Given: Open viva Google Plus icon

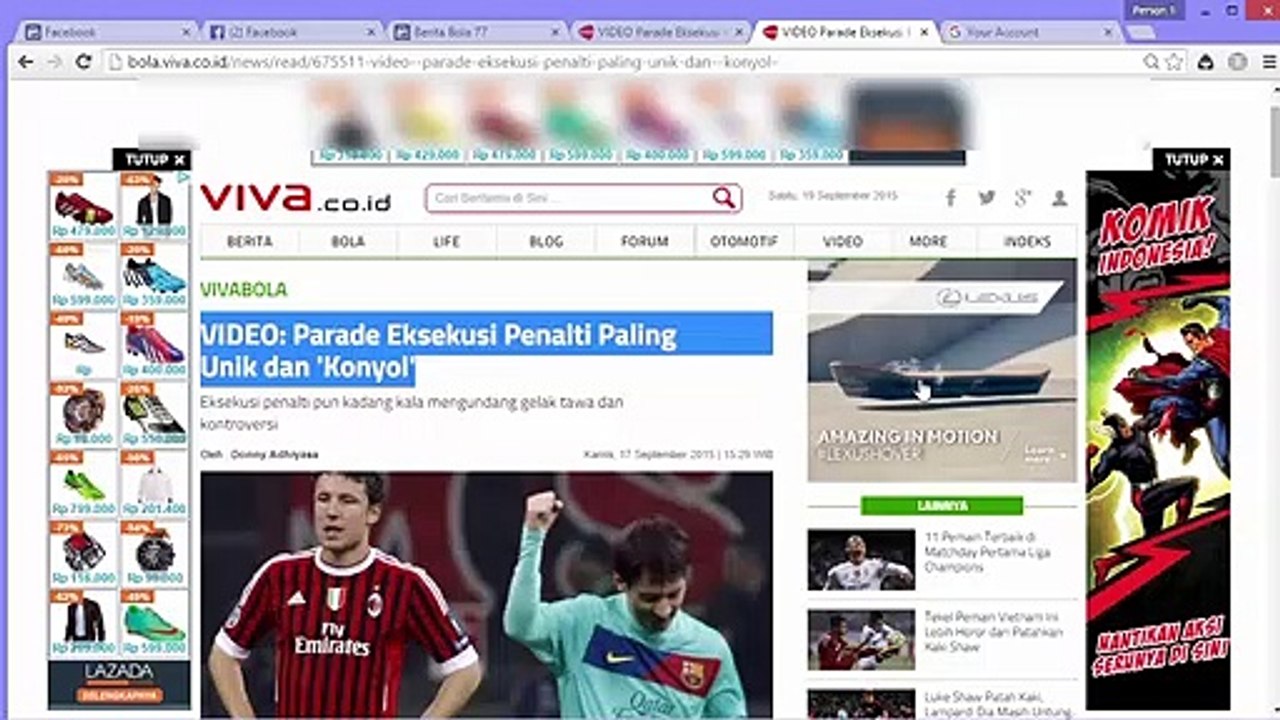Looking at the screenshot, I should pyautogui.click(x=1022, y=198).
